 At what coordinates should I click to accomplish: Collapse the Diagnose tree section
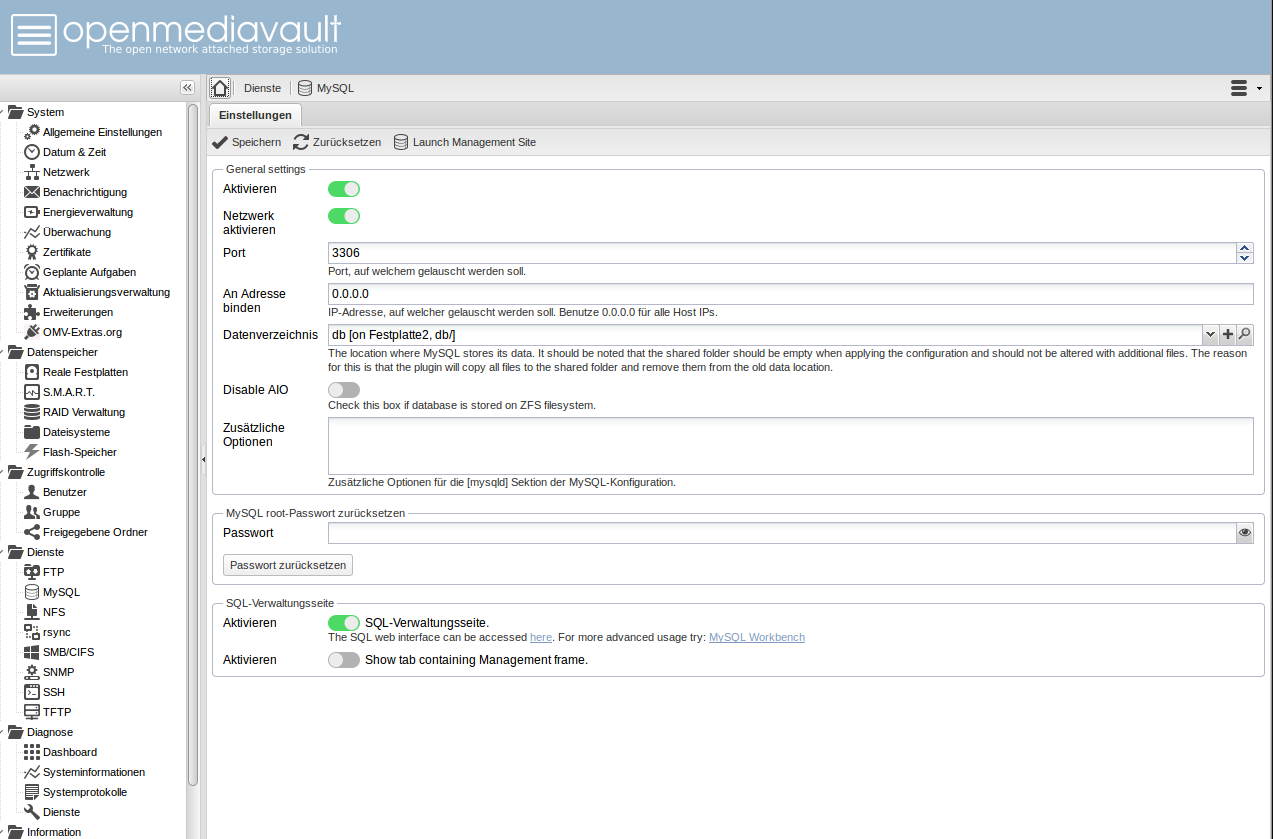3,732
